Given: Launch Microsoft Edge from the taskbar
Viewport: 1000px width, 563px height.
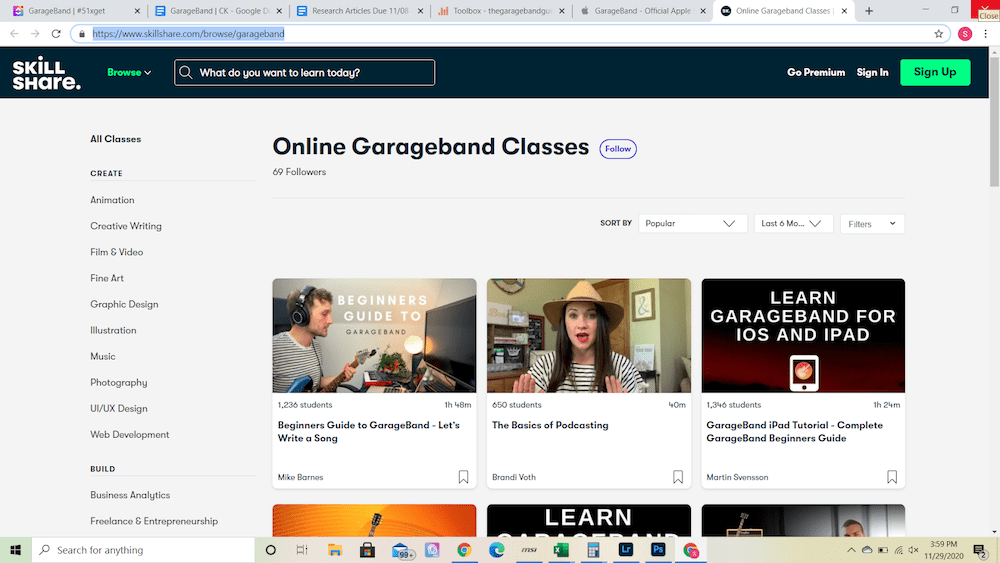Looking at the screenshot, I should 497,550.
